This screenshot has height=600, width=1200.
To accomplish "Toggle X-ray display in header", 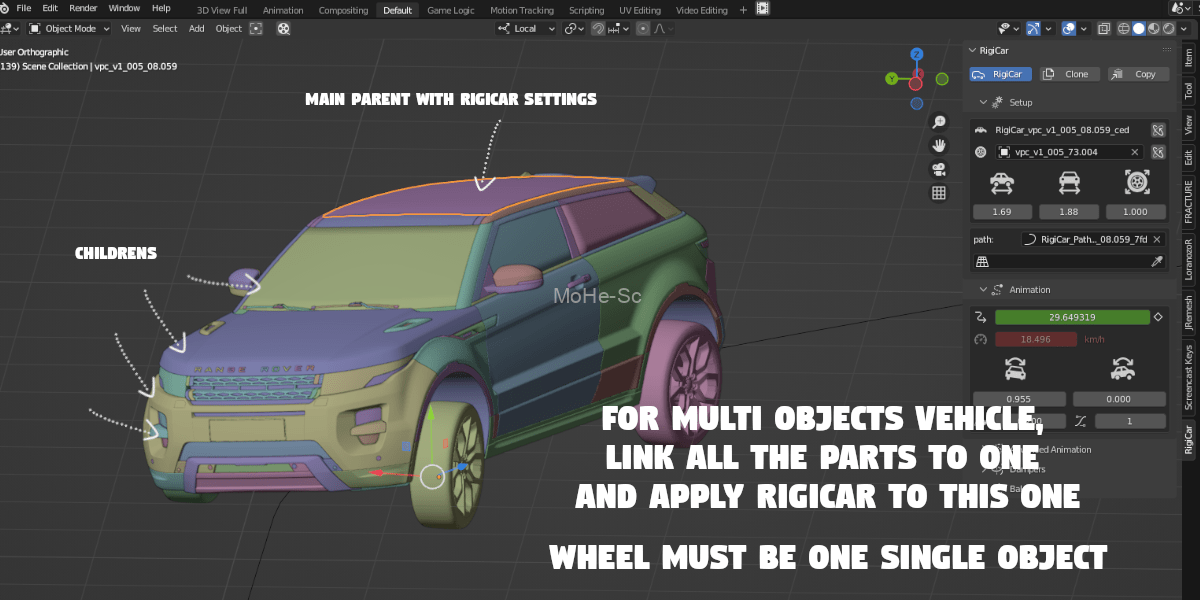I will point(1102,29).
